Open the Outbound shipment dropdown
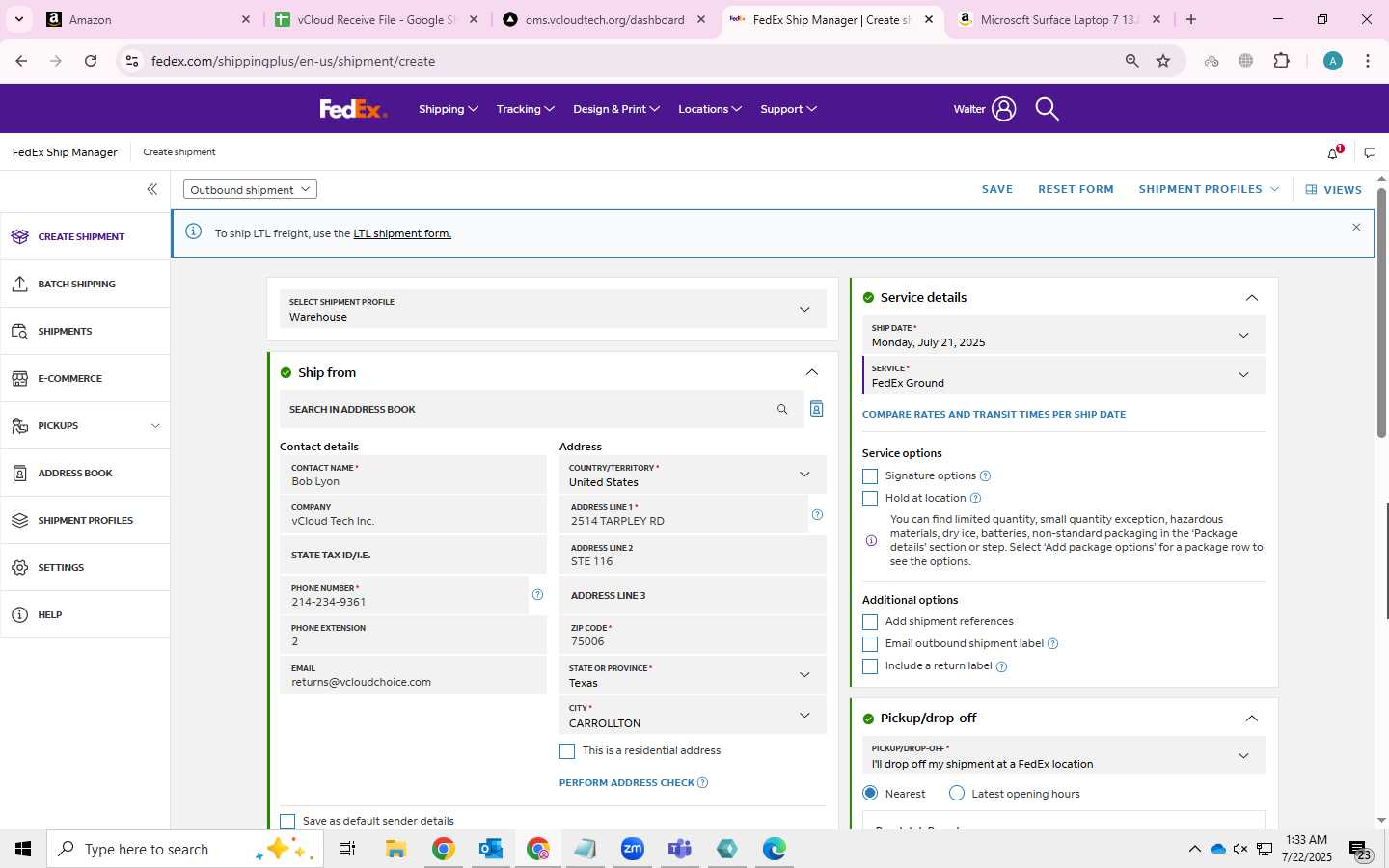This screenshot has height=868, width=1389. tap(250, 189)
